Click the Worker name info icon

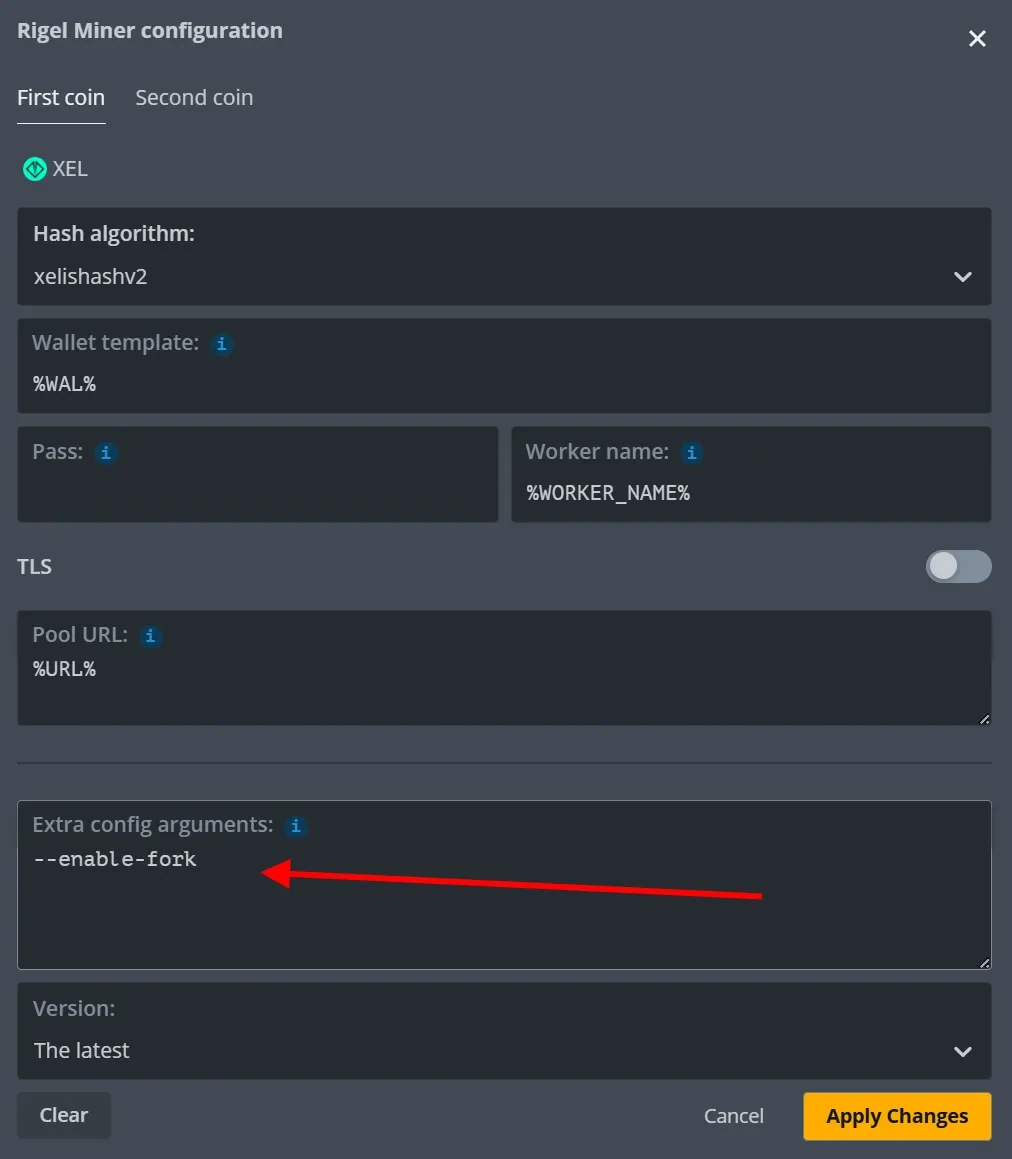click(691, 453)
